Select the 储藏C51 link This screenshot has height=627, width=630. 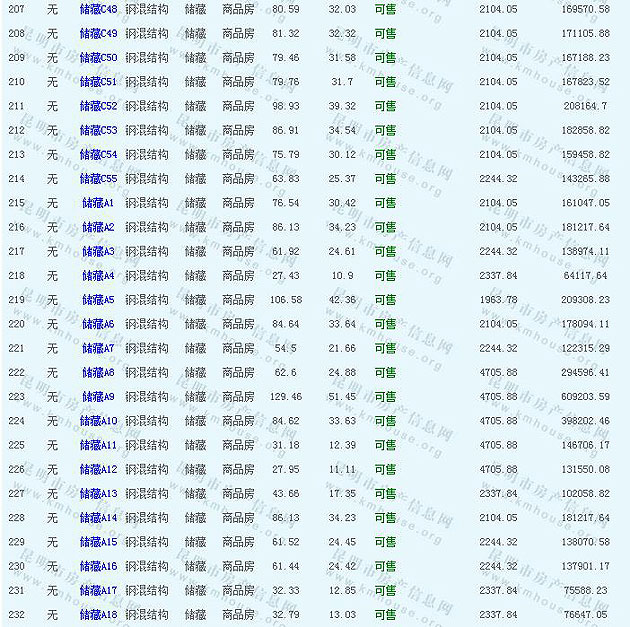tap(98, 82)
